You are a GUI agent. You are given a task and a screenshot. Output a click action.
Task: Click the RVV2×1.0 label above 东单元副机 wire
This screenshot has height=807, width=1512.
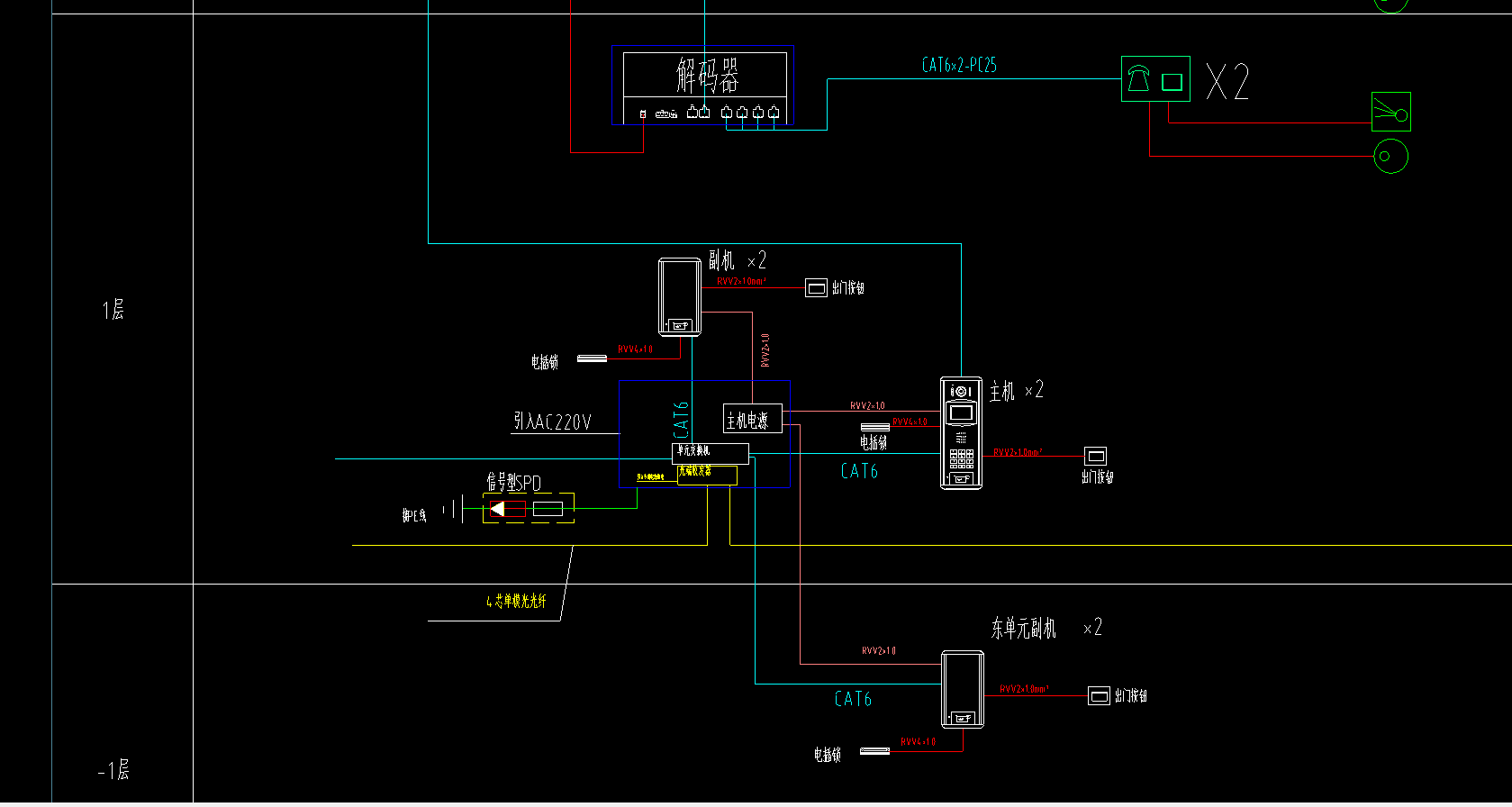pyautogui.click(x=879, y=650)
